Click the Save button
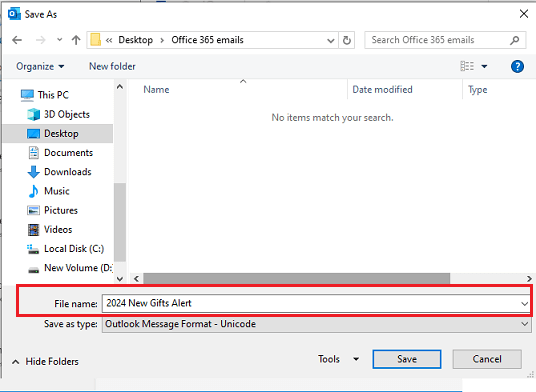This screenshot has height=392, width=536. pyautogui.click(x=407, y=359)
